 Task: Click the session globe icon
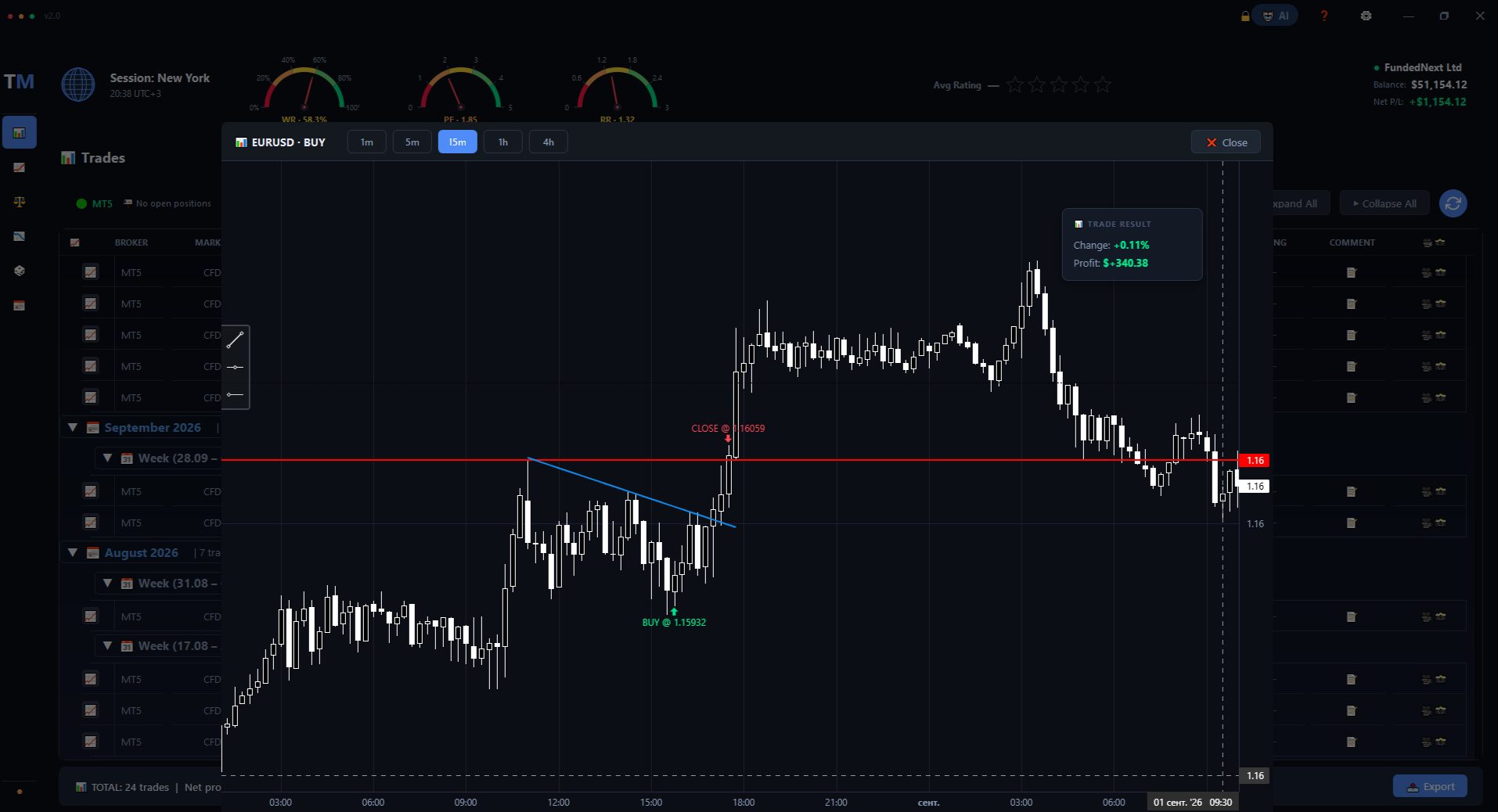point(78,84)
